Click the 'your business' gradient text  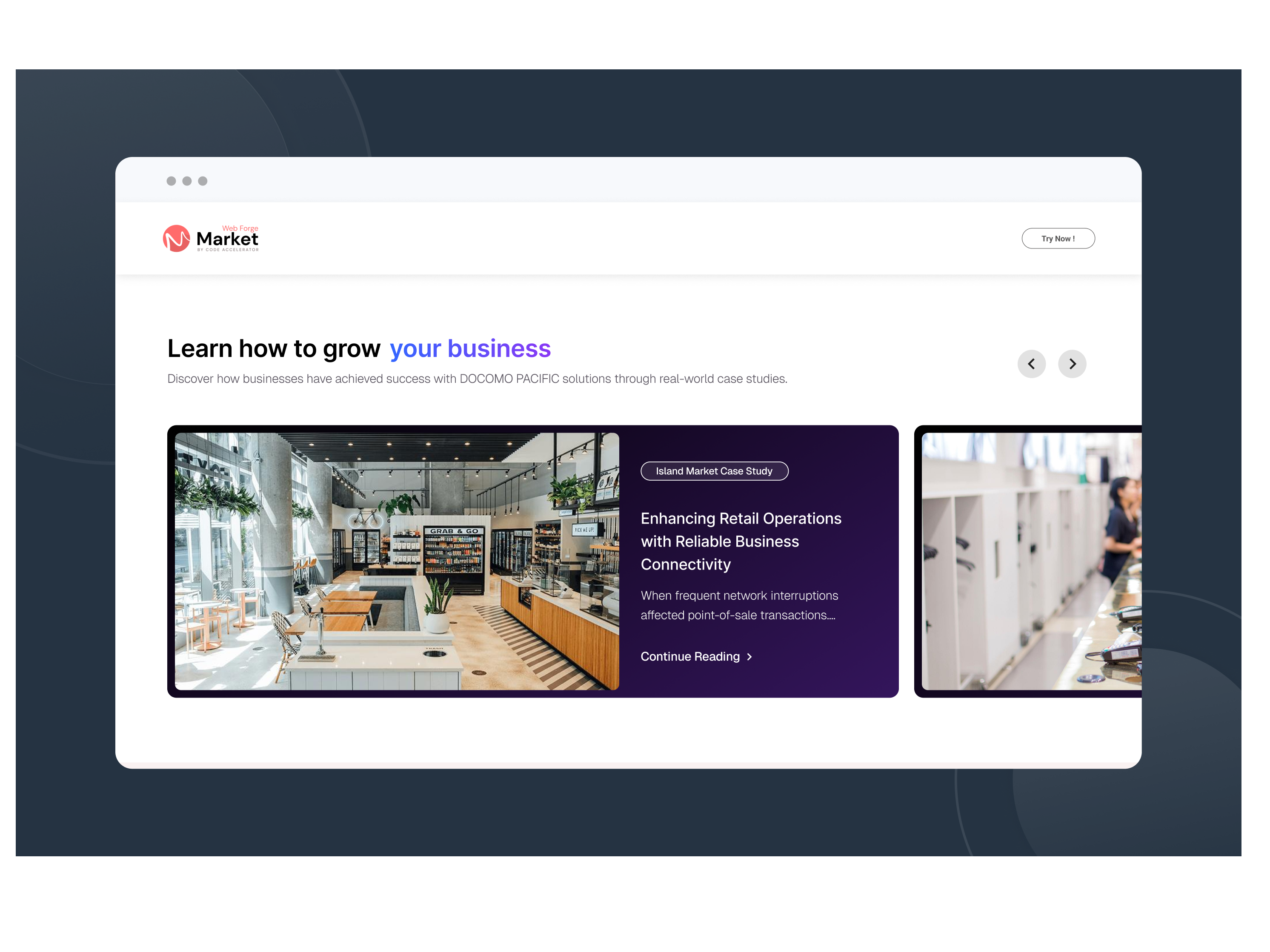pyautogui.click(x=470, y=348)
